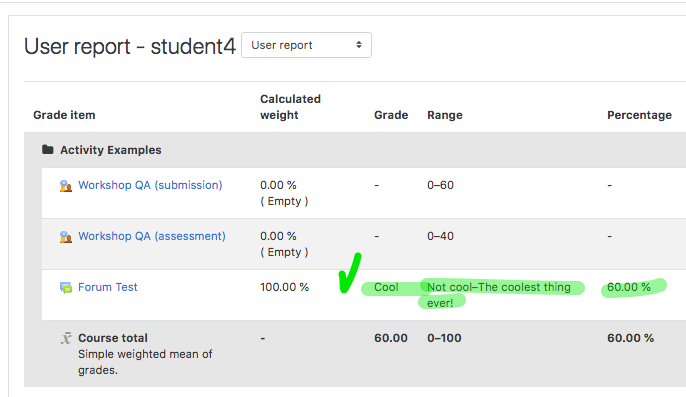
Task: Open the Forum Test link
Action: coord(108,287)
